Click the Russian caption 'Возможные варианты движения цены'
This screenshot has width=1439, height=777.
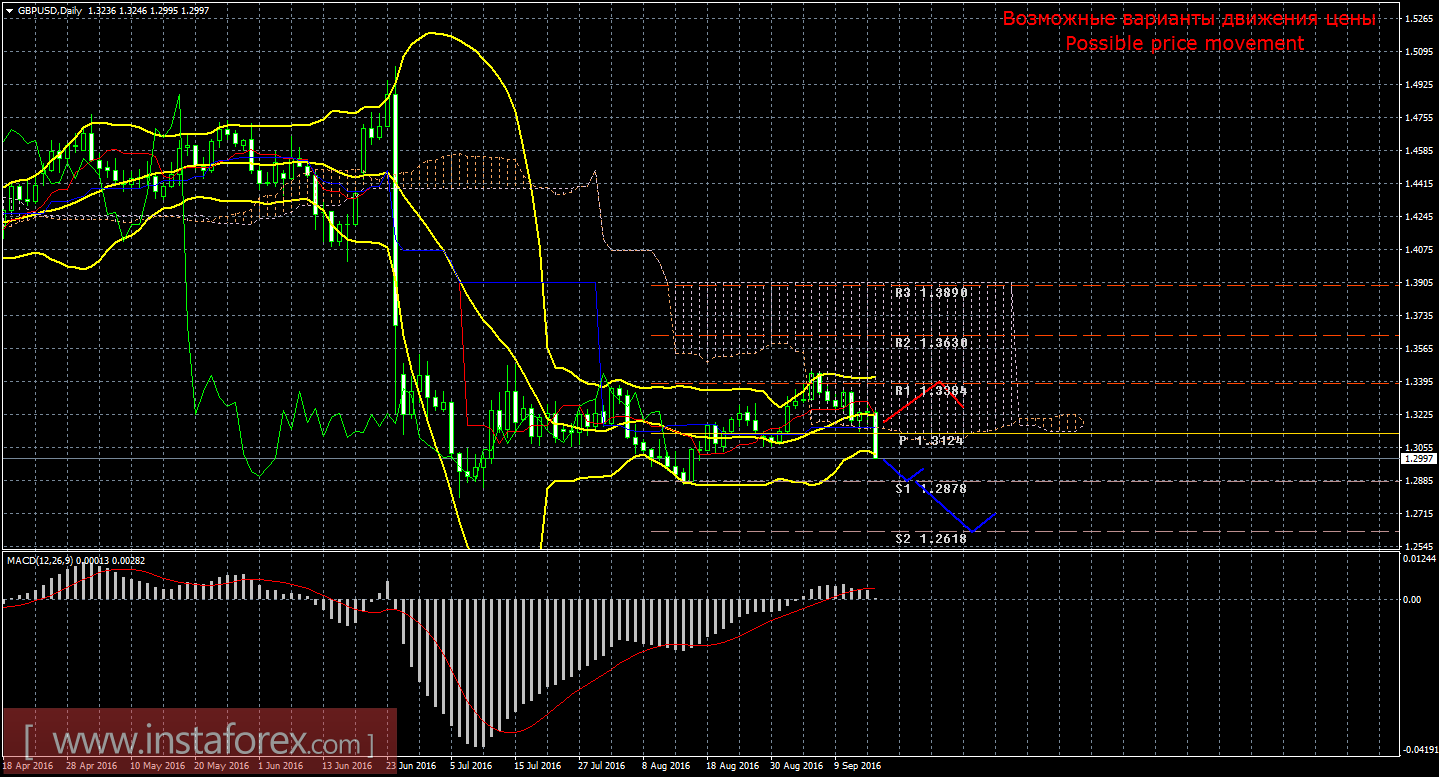click(x=1189, y=19)
